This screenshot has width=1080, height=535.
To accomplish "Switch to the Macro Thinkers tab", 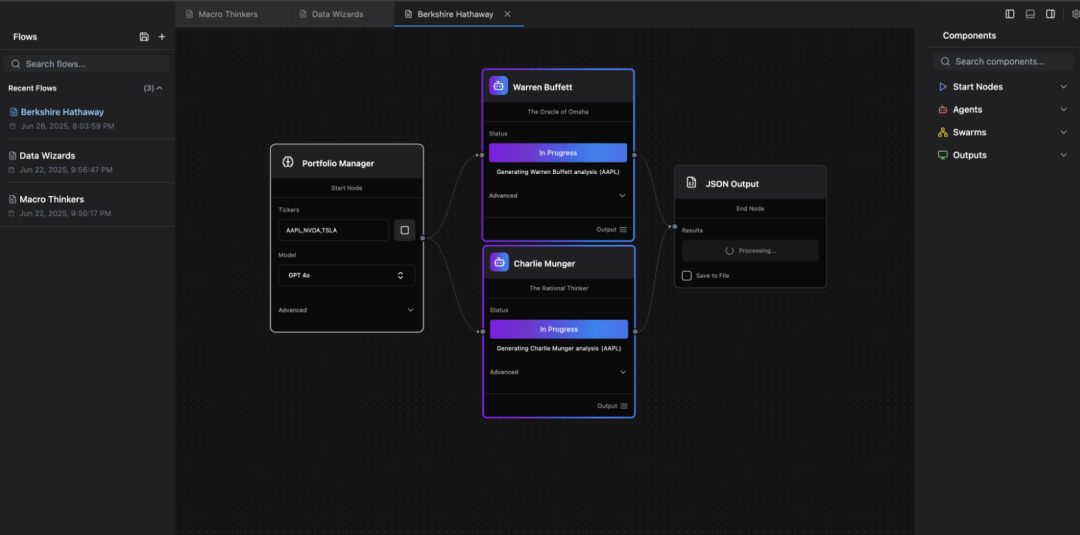I will point(227,14).
